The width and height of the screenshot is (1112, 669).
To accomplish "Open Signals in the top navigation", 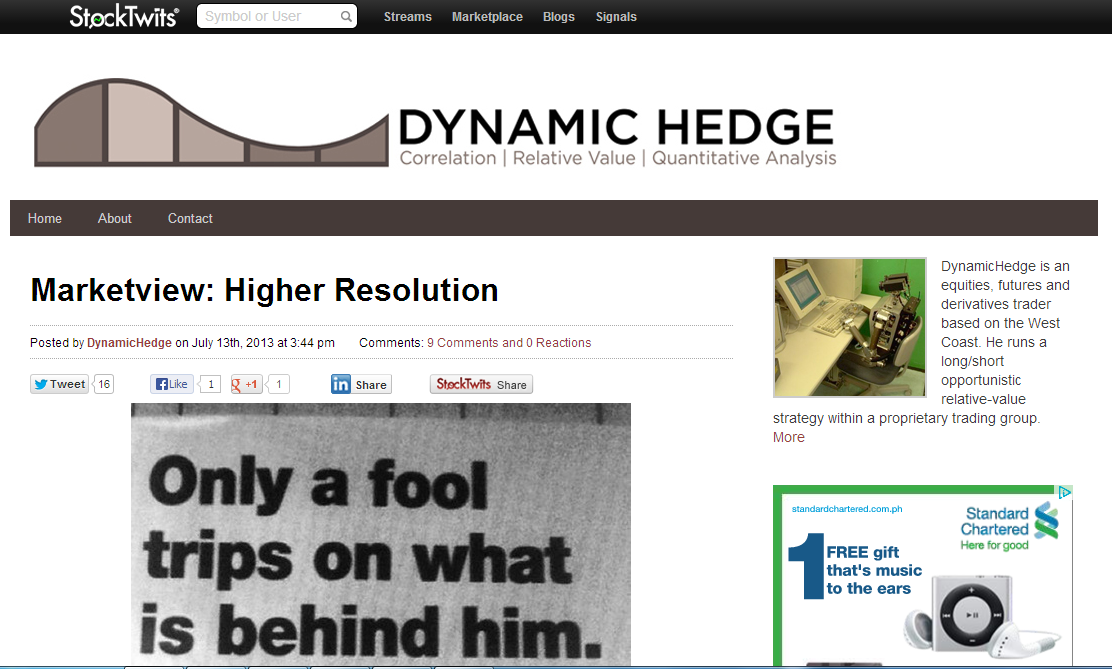I will (616, 17).
